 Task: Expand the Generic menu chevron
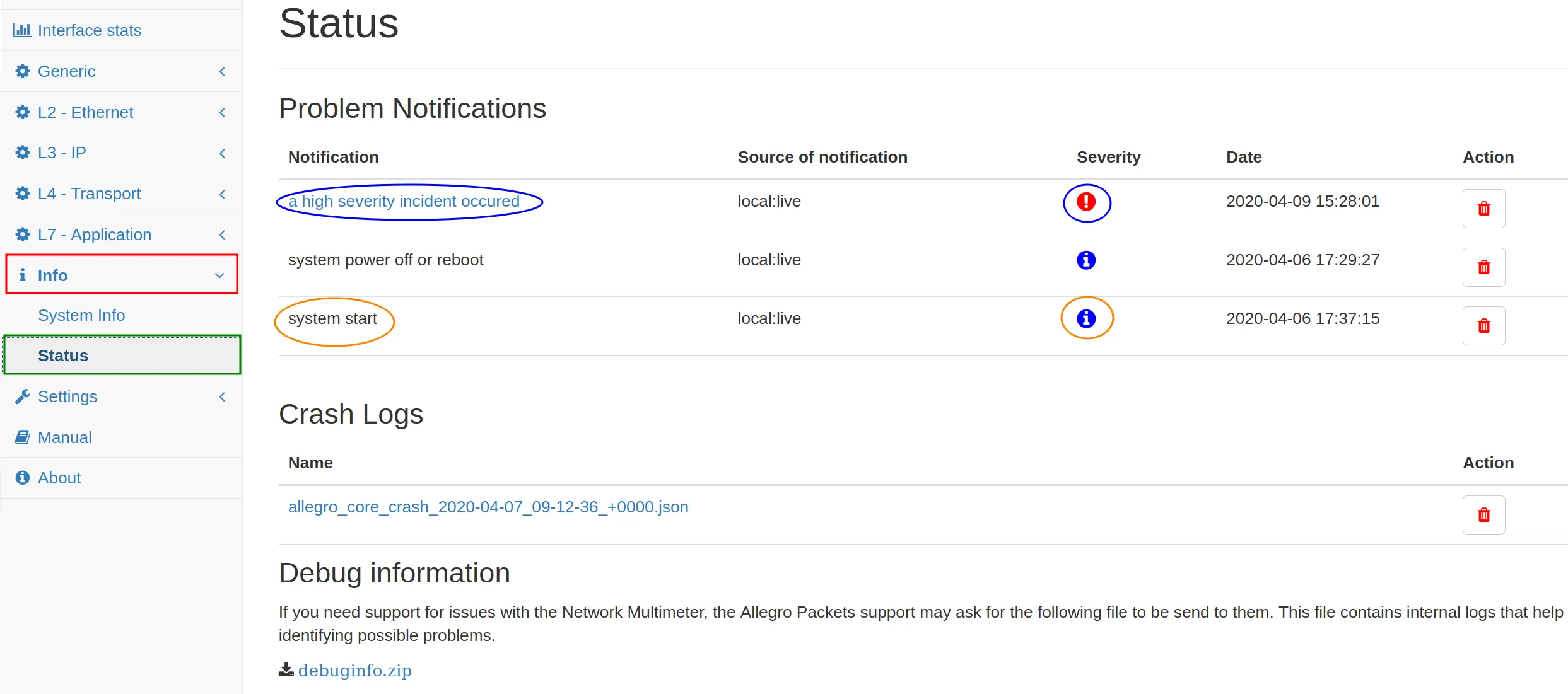[222, 71]
